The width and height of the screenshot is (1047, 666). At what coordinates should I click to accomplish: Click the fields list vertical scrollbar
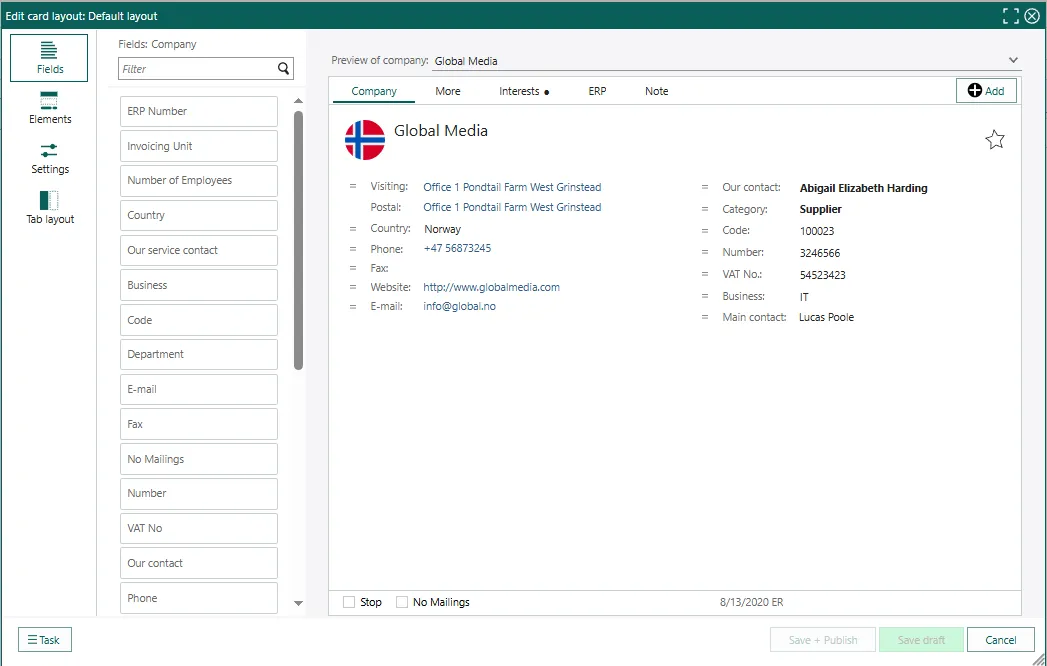click(298, 240)
